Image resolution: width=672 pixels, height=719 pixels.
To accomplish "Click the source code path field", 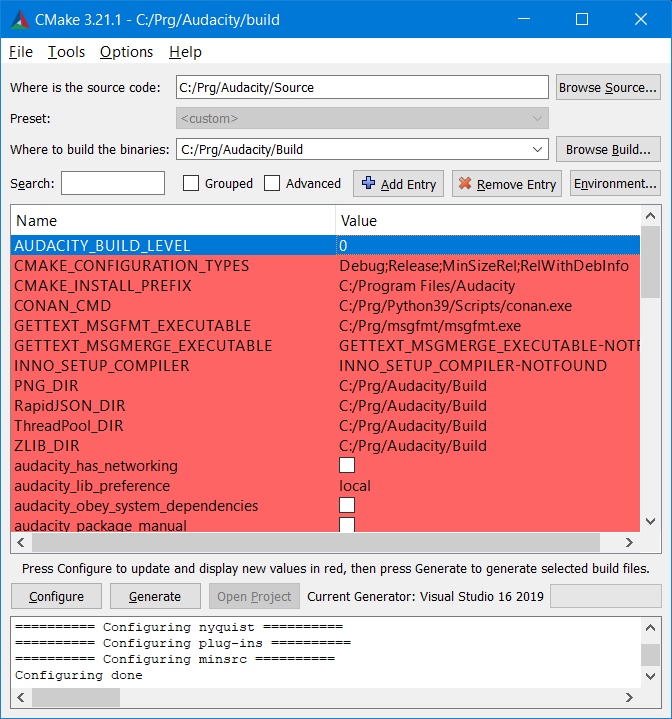I will click(362, 87).
